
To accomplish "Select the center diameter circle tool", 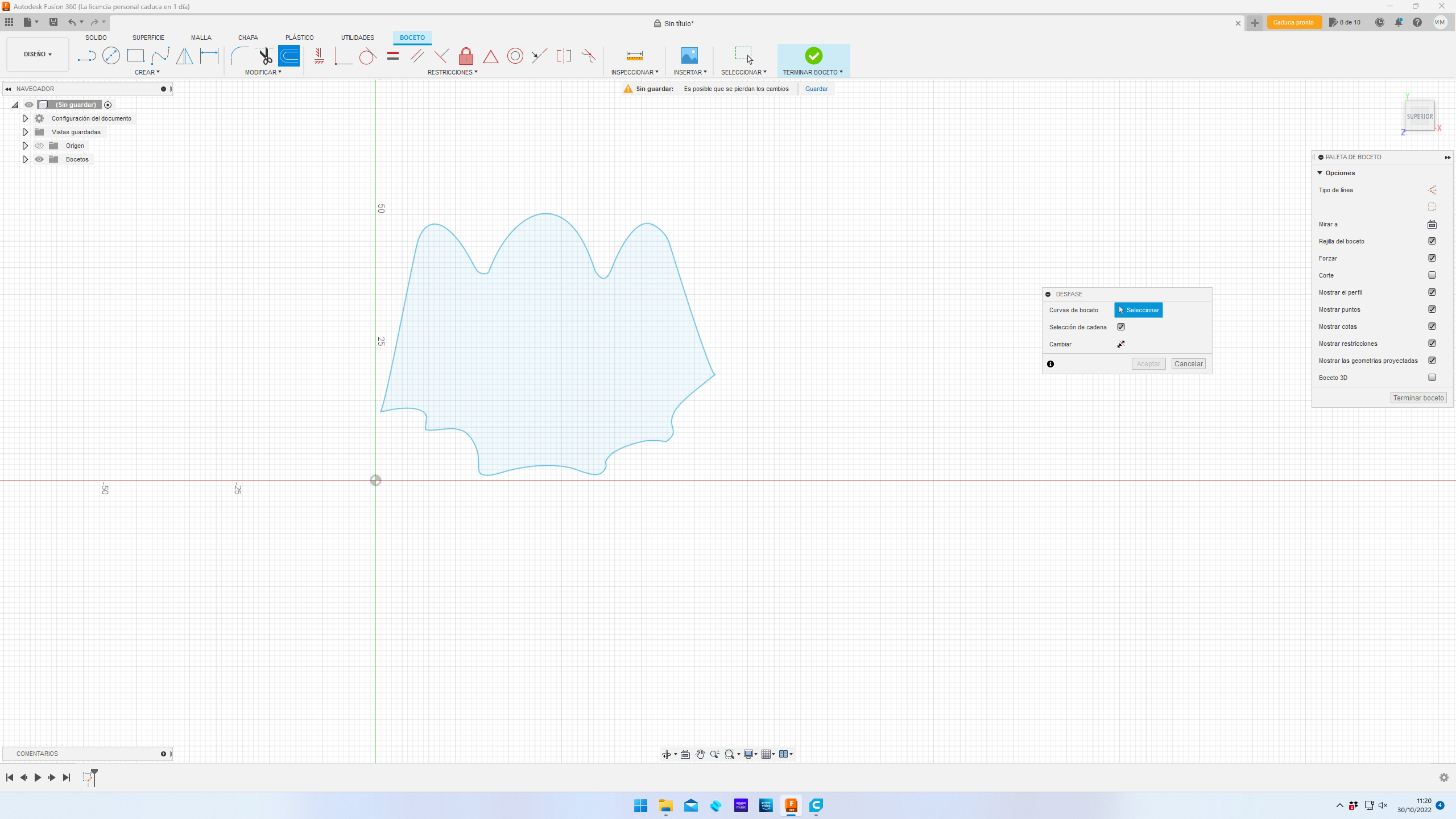I will tap(111, 56).
